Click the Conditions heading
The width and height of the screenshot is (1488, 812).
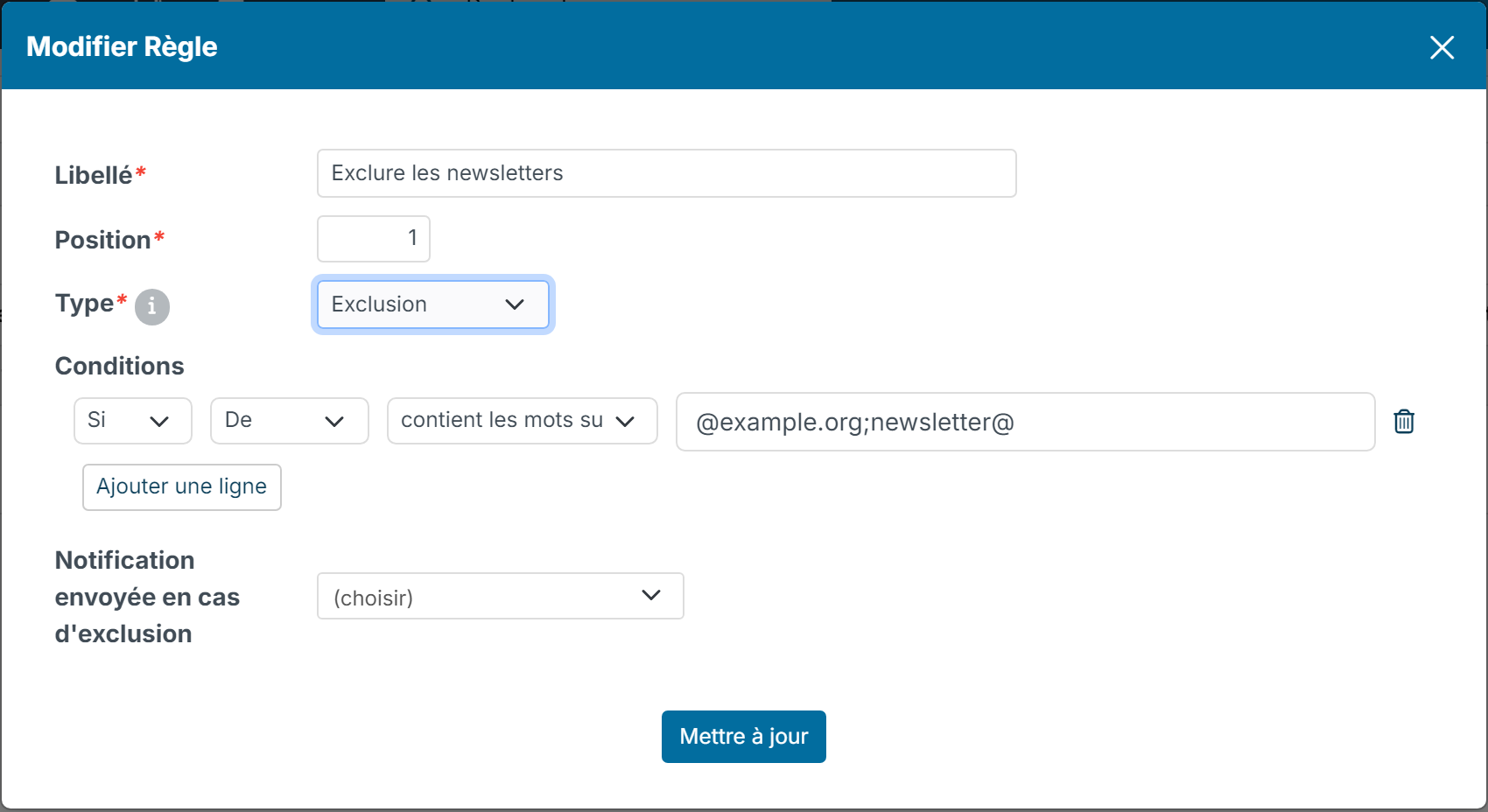[x=120, y=366]
